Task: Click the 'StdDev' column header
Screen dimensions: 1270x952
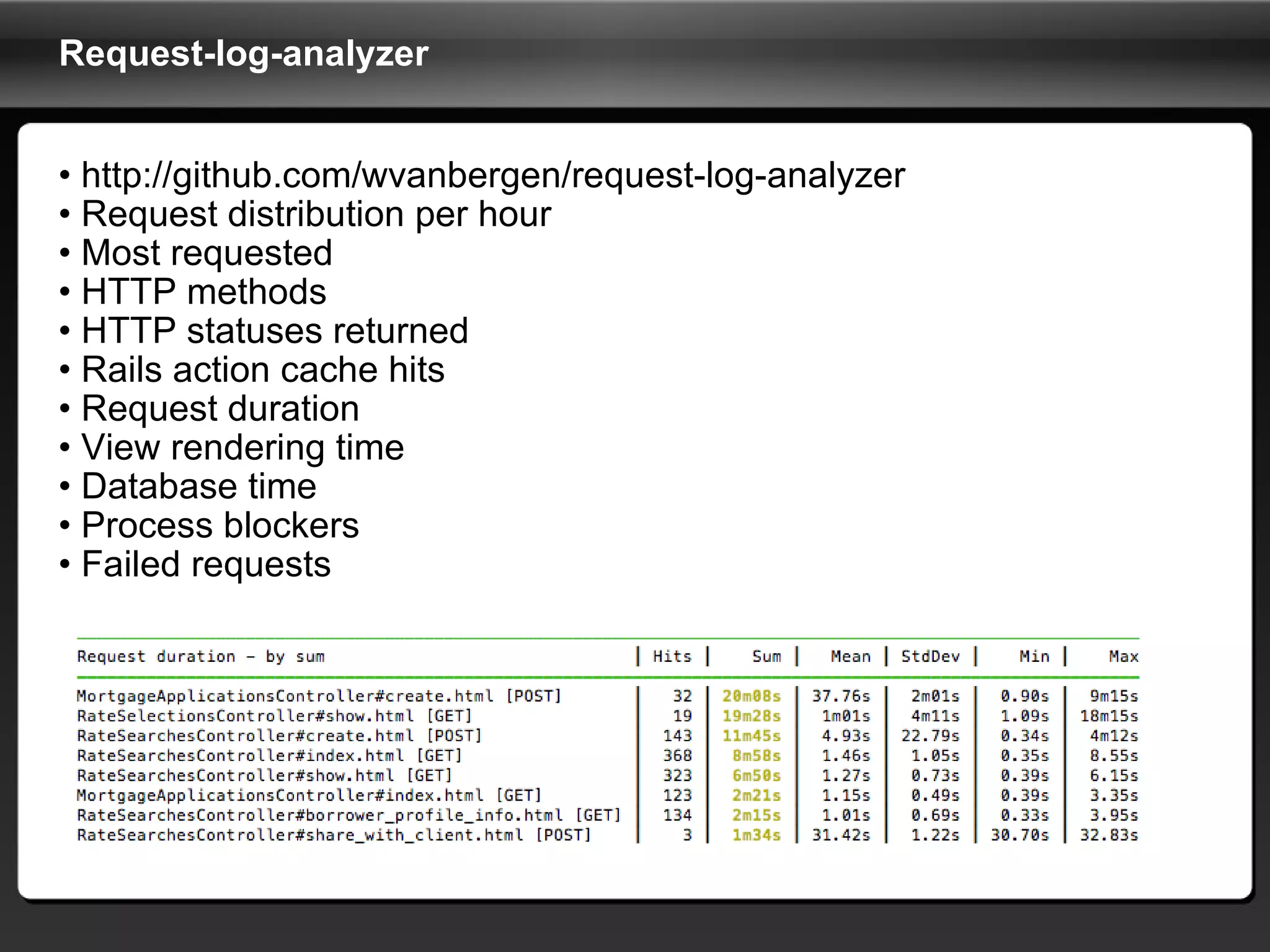Action: (930, 656)
